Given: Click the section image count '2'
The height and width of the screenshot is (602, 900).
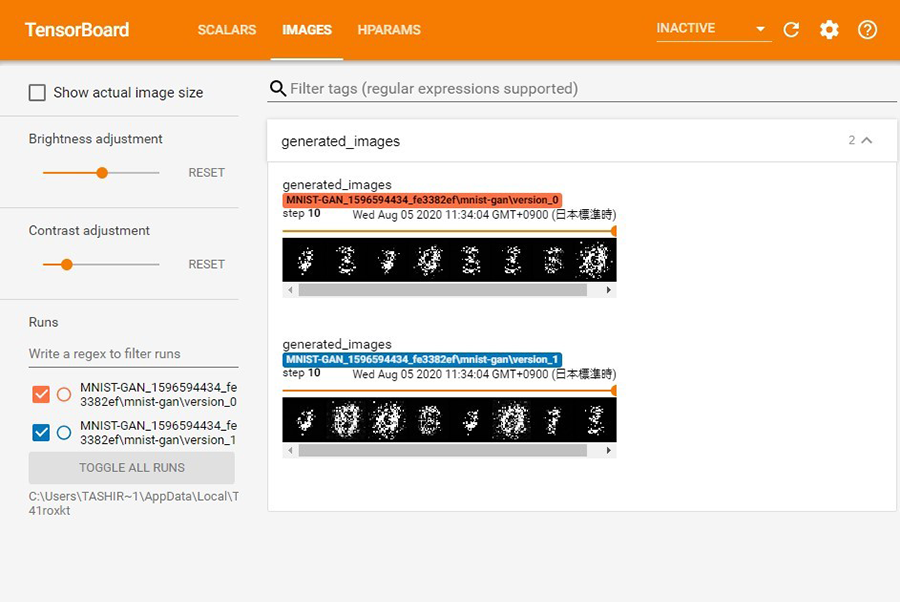Looking at the screenshot, I should coord(852,140).
